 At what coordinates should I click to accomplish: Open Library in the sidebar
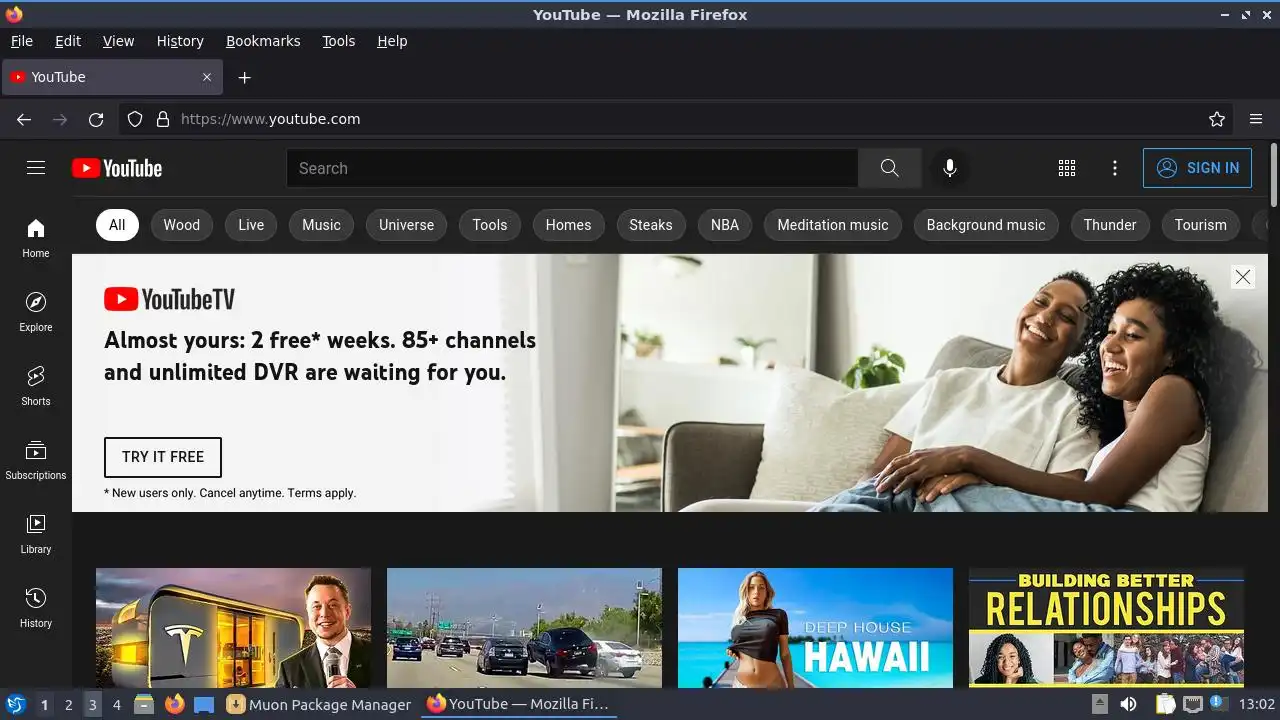click(36, 534)
